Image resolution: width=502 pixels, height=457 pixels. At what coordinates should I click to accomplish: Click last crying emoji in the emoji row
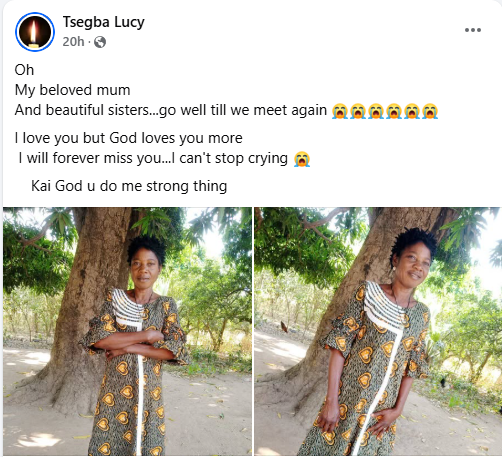click(430, 111)
